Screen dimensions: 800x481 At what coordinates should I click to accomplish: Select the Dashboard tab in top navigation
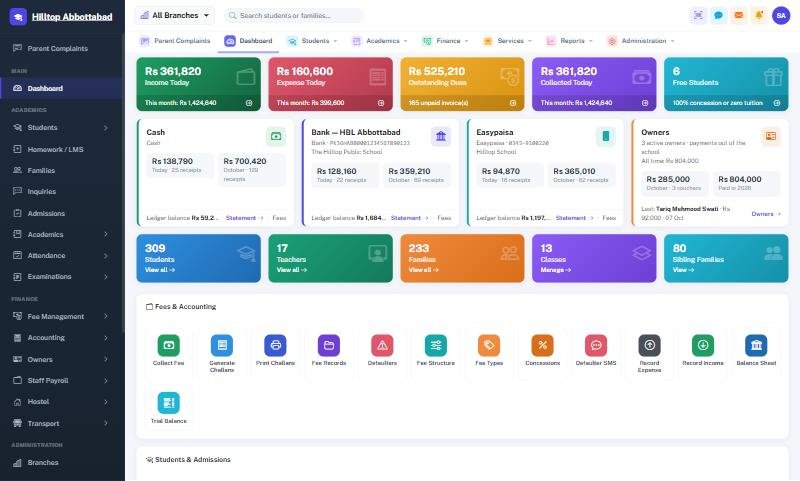coord(248,41)
